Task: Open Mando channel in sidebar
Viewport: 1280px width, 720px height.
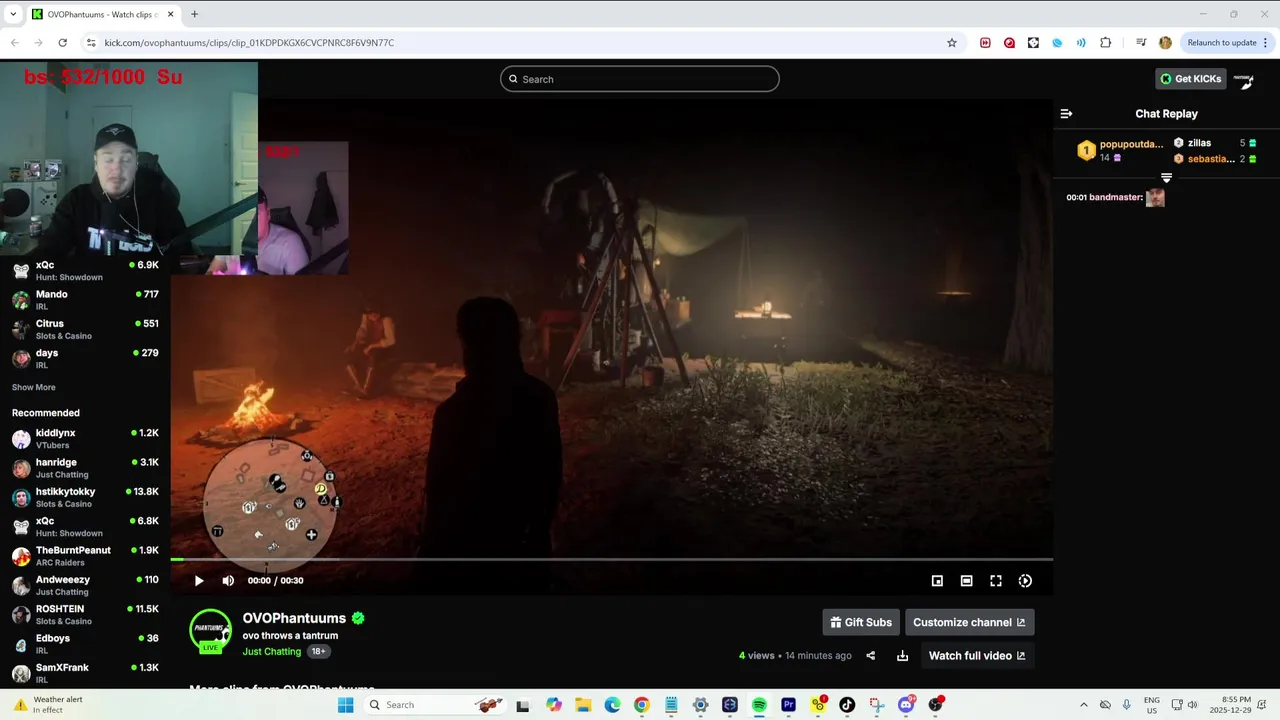Action: [85, 300]
